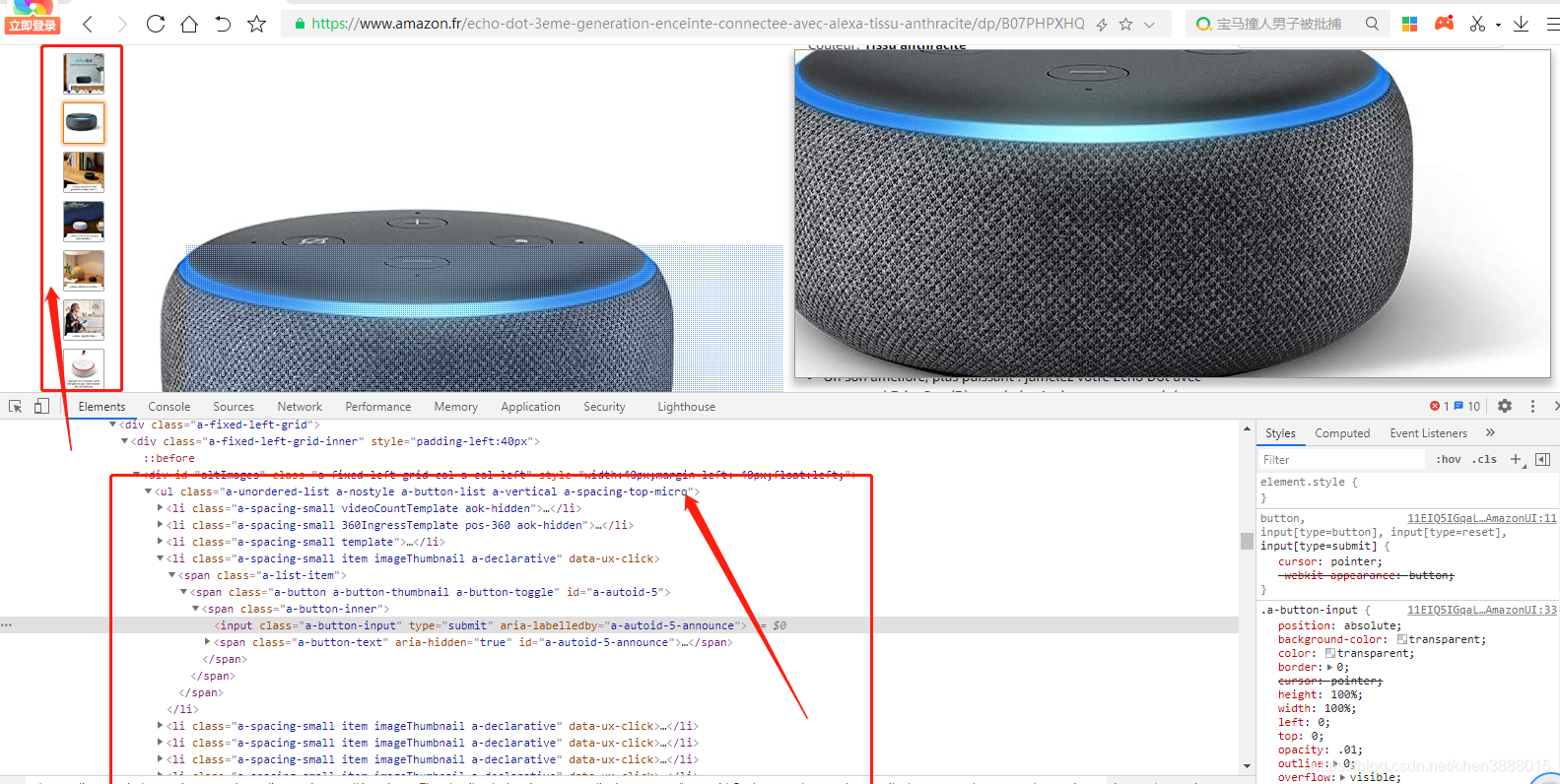Click color property transparent swatch
Image resolution: width=1560 pixels, height=784 pixels.
[x=1330, y=653]
